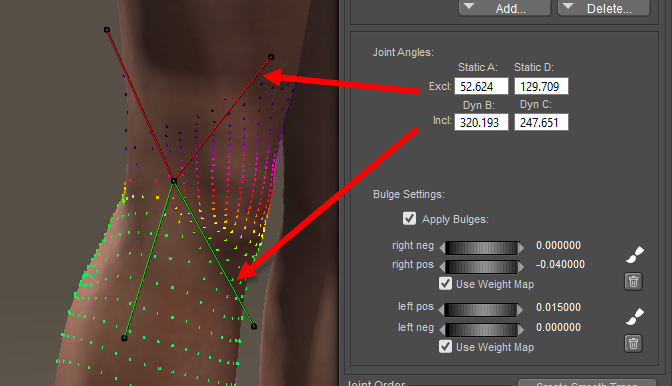Toggle Use Weight Map under left neg

445,346
